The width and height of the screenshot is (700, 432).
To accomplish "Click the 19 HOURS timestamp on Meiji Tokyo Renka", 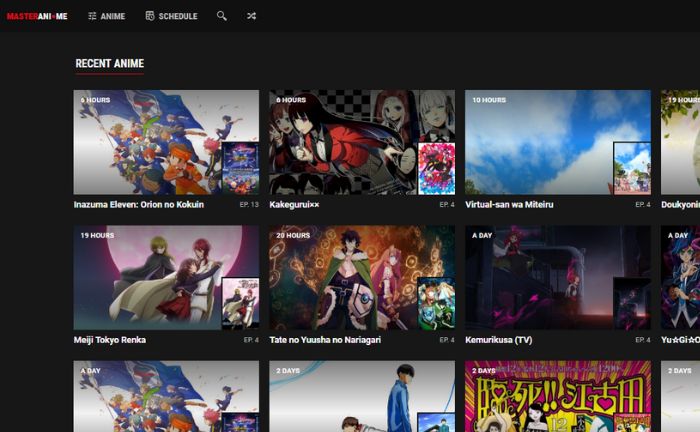I will (97, 235).
